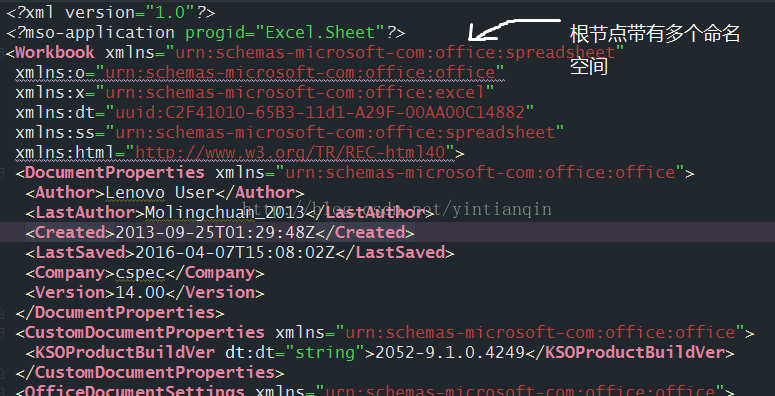Click the opening LastSaved tag

[x=80, y=253]
